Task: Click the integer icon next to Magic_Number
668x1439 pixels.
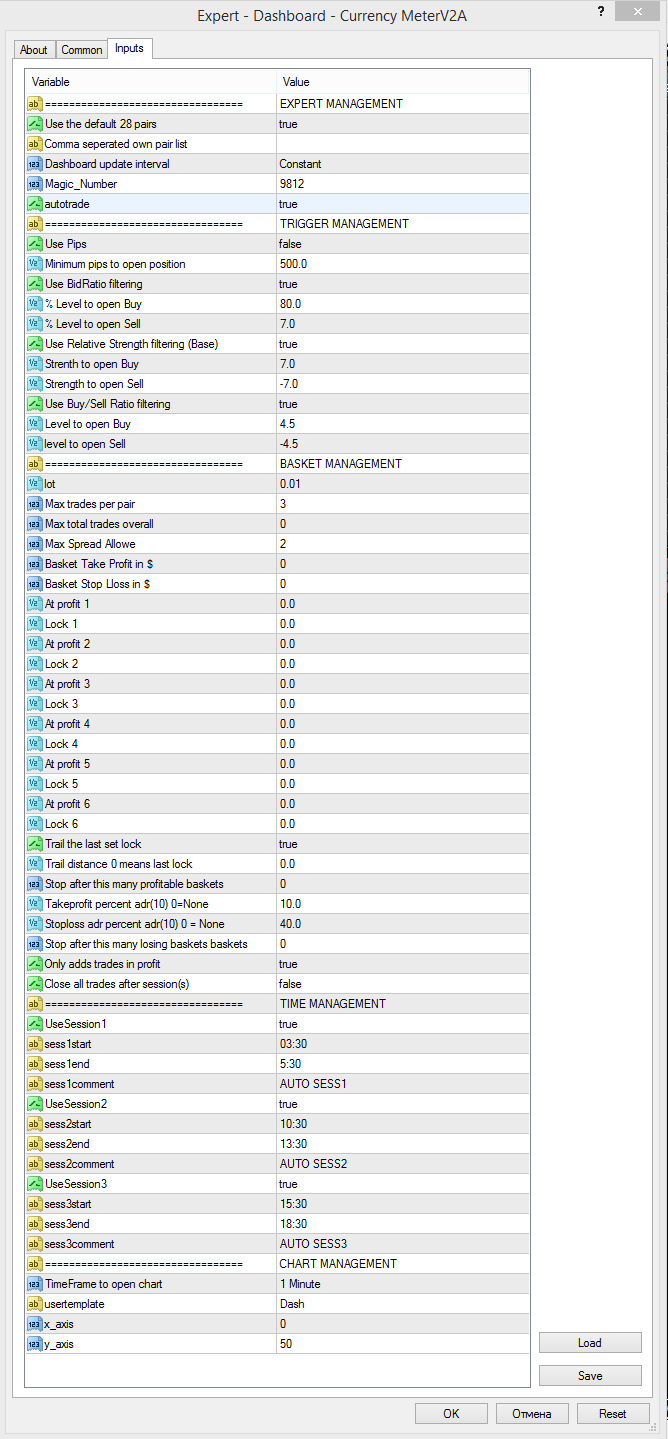Action: 34,184
